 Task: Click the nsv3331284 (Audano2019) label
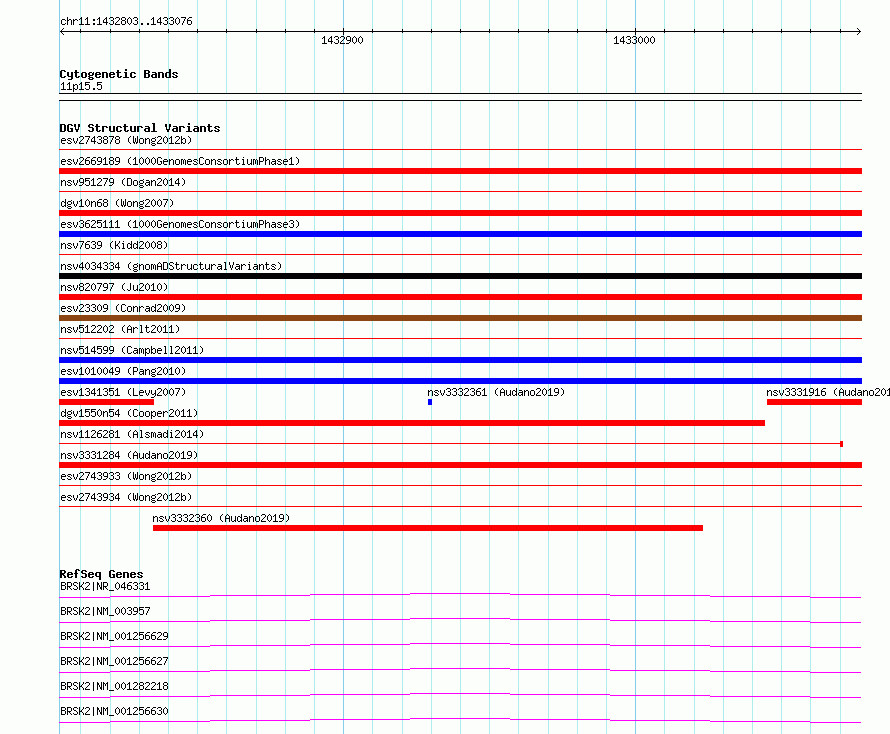click(x=129, y=455)
